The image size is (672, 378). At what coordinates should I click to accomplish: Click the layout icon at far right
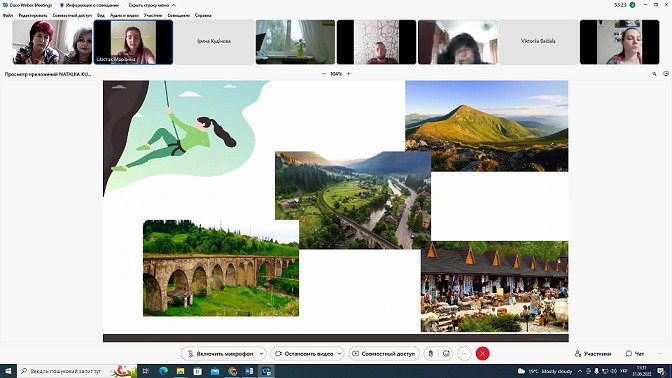pyautogui.click(x=666, y=74)
